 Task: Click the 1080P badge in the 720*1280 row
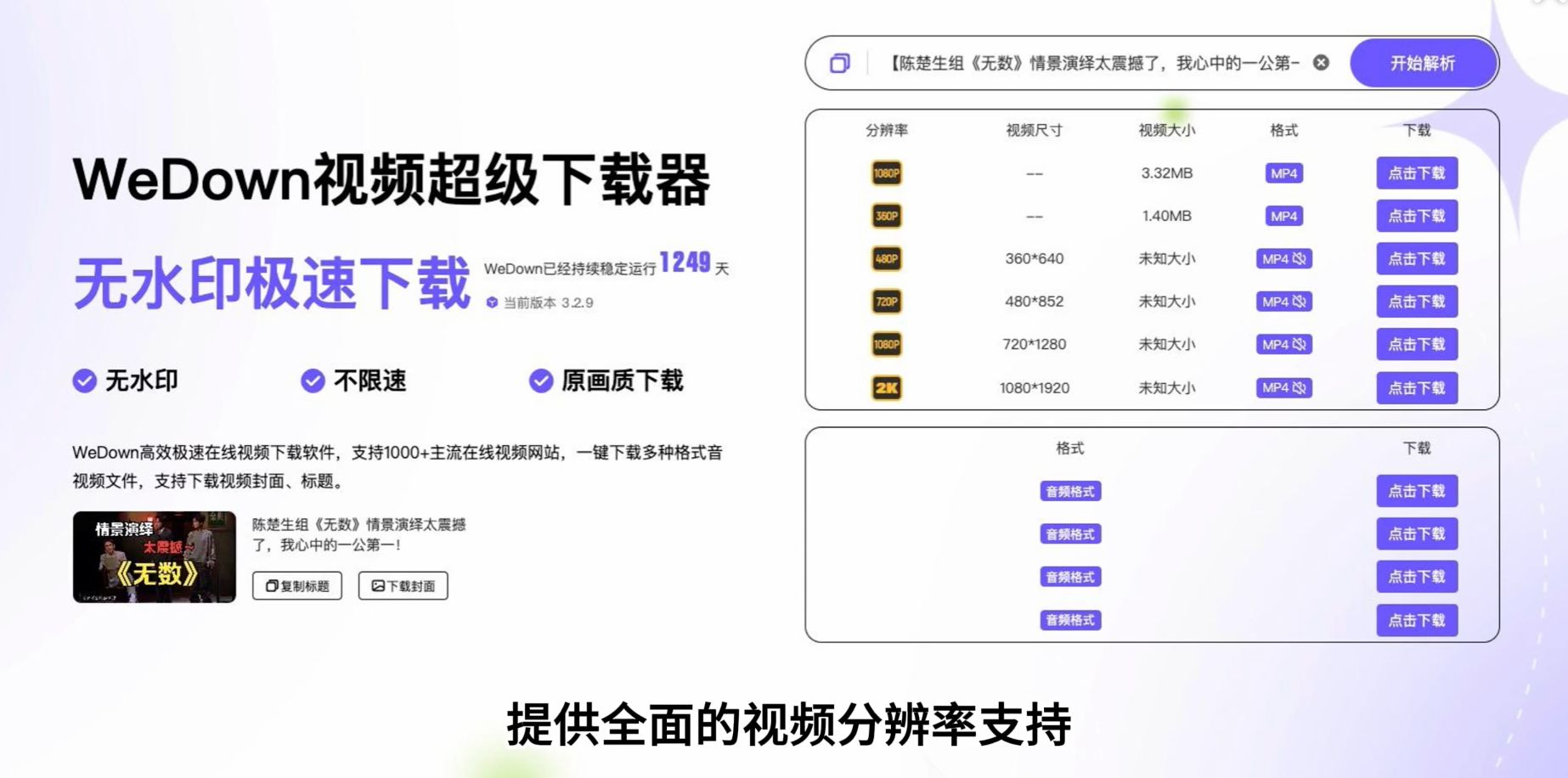pos(886,344)
